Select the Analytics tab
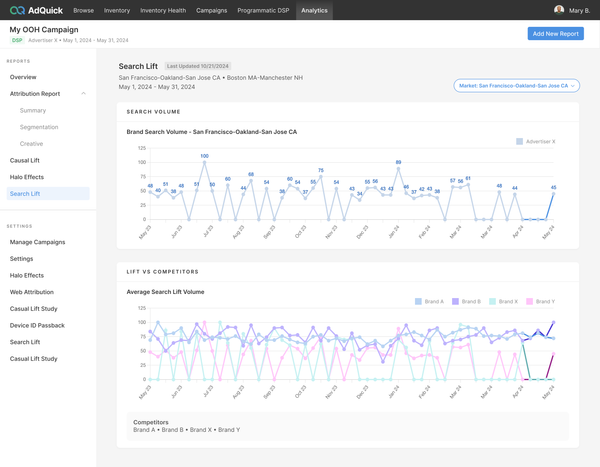 point(314,10)
